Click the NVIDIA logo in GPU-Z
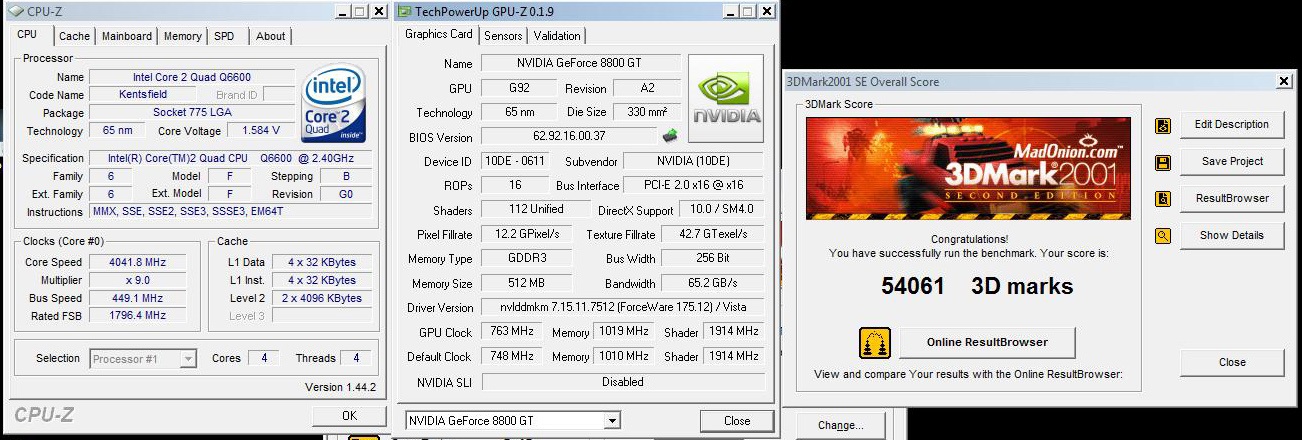This screenshot has width=1302, height=440. 727,98
